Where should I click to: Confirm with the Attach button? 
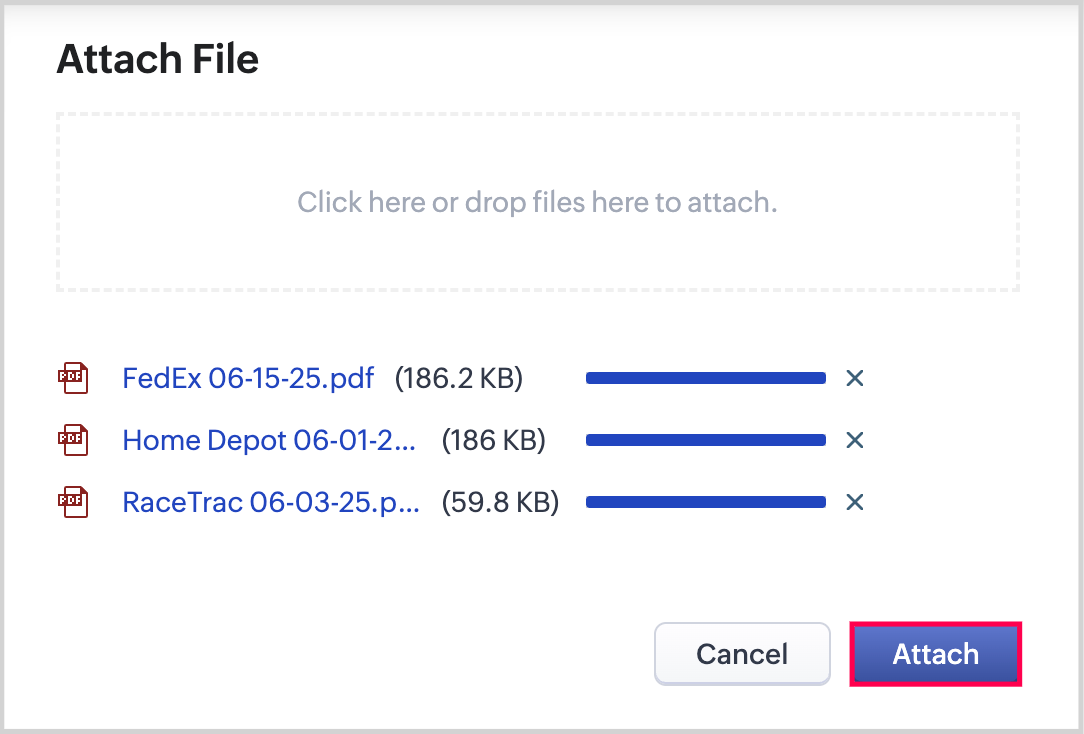(x=935, y=655)
